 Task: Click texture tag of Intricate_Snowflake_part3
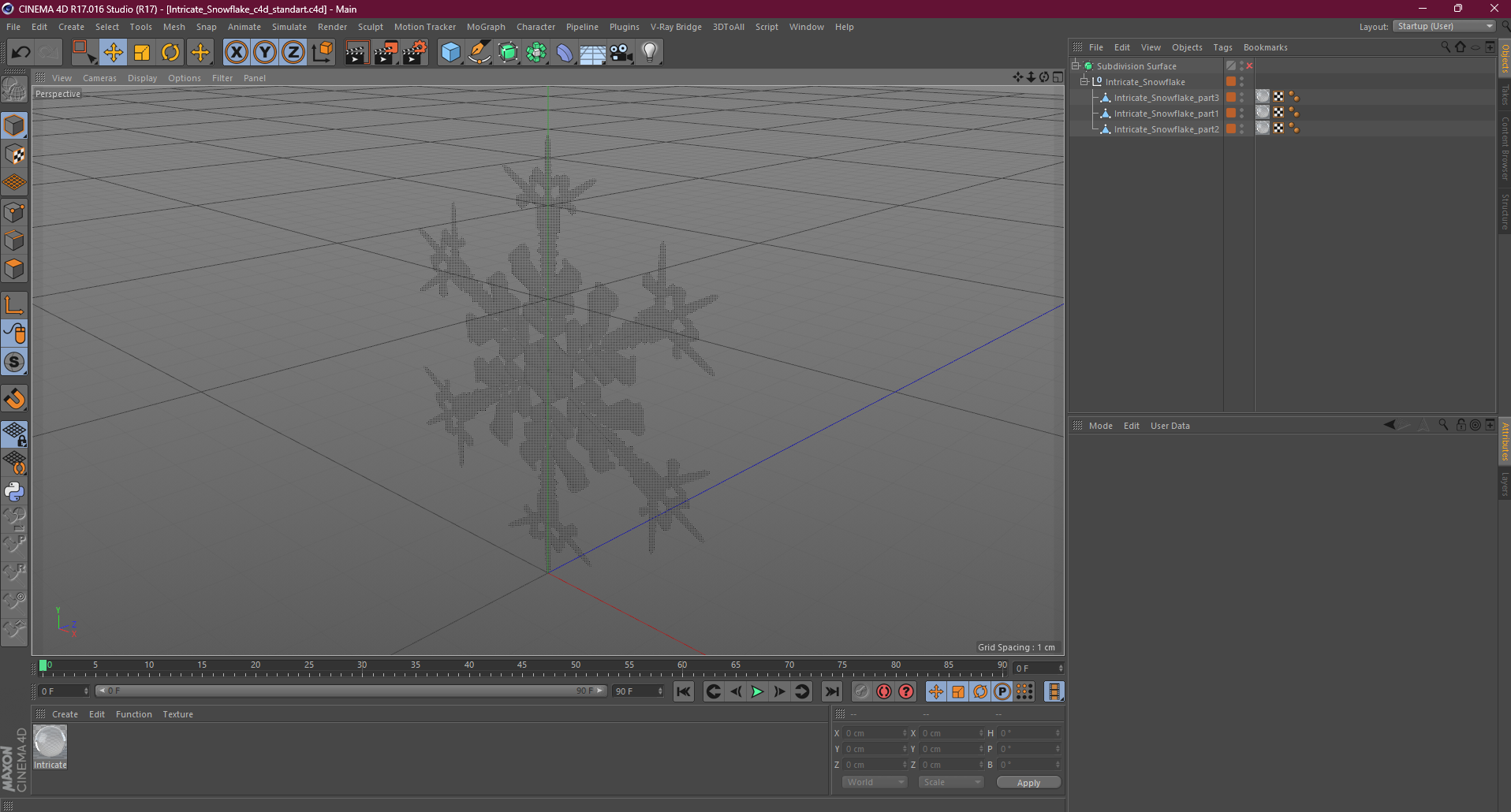pos(1263,96)
